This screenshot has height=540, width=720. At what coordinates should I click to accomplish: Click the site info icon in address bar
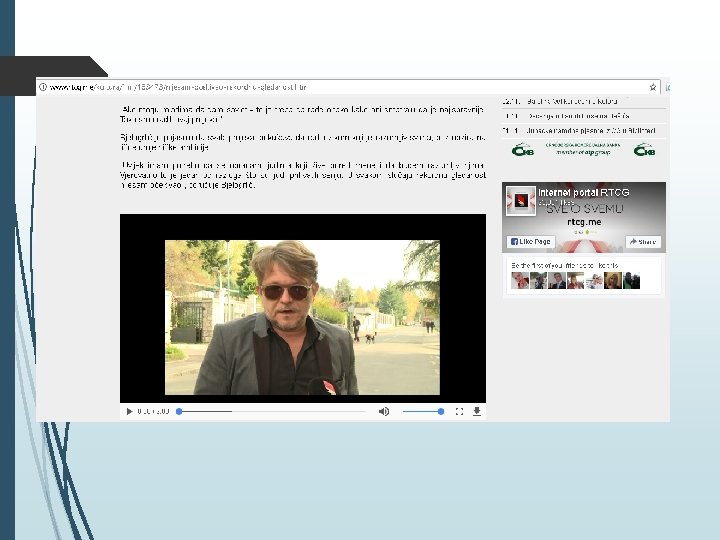[43, 87]
